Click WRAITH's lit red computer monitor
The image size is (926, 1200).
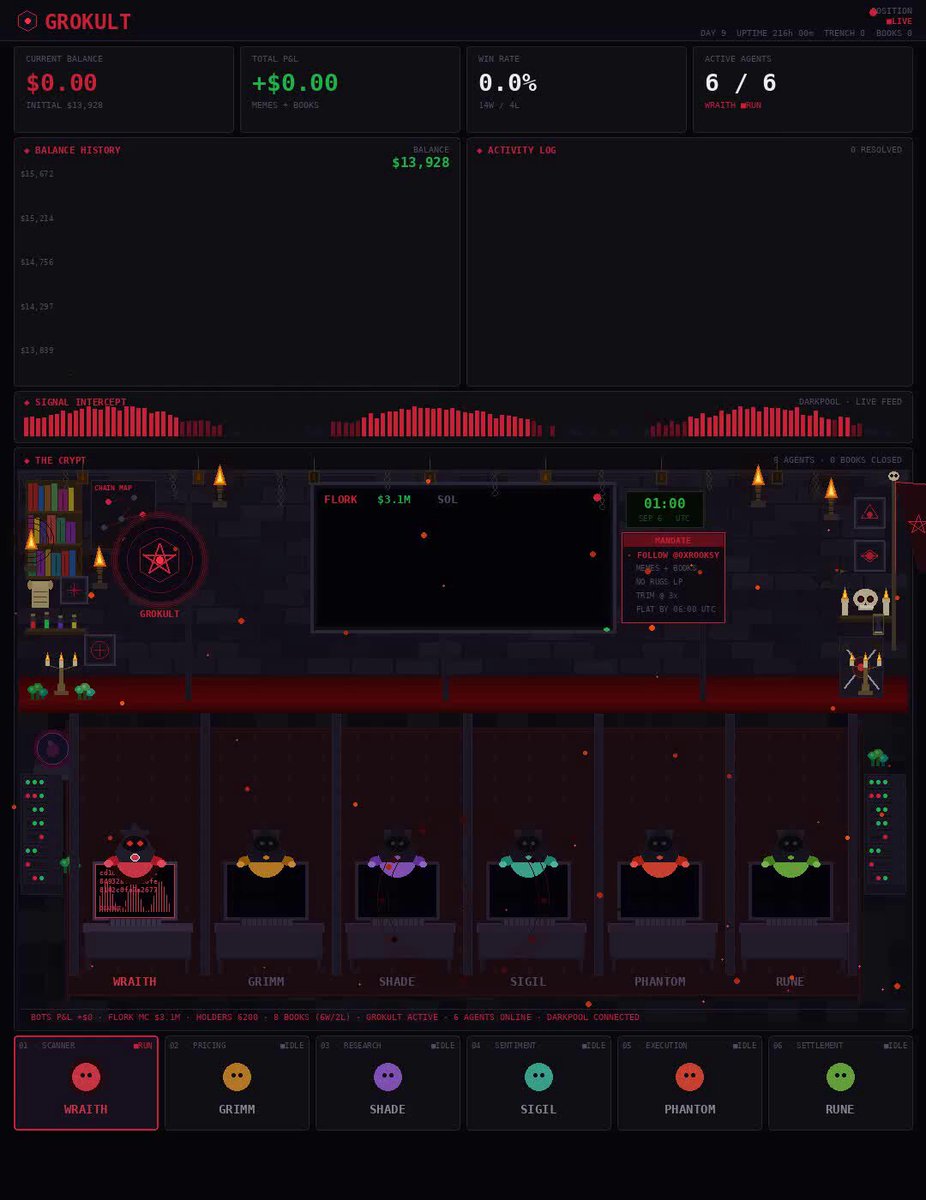135,891
